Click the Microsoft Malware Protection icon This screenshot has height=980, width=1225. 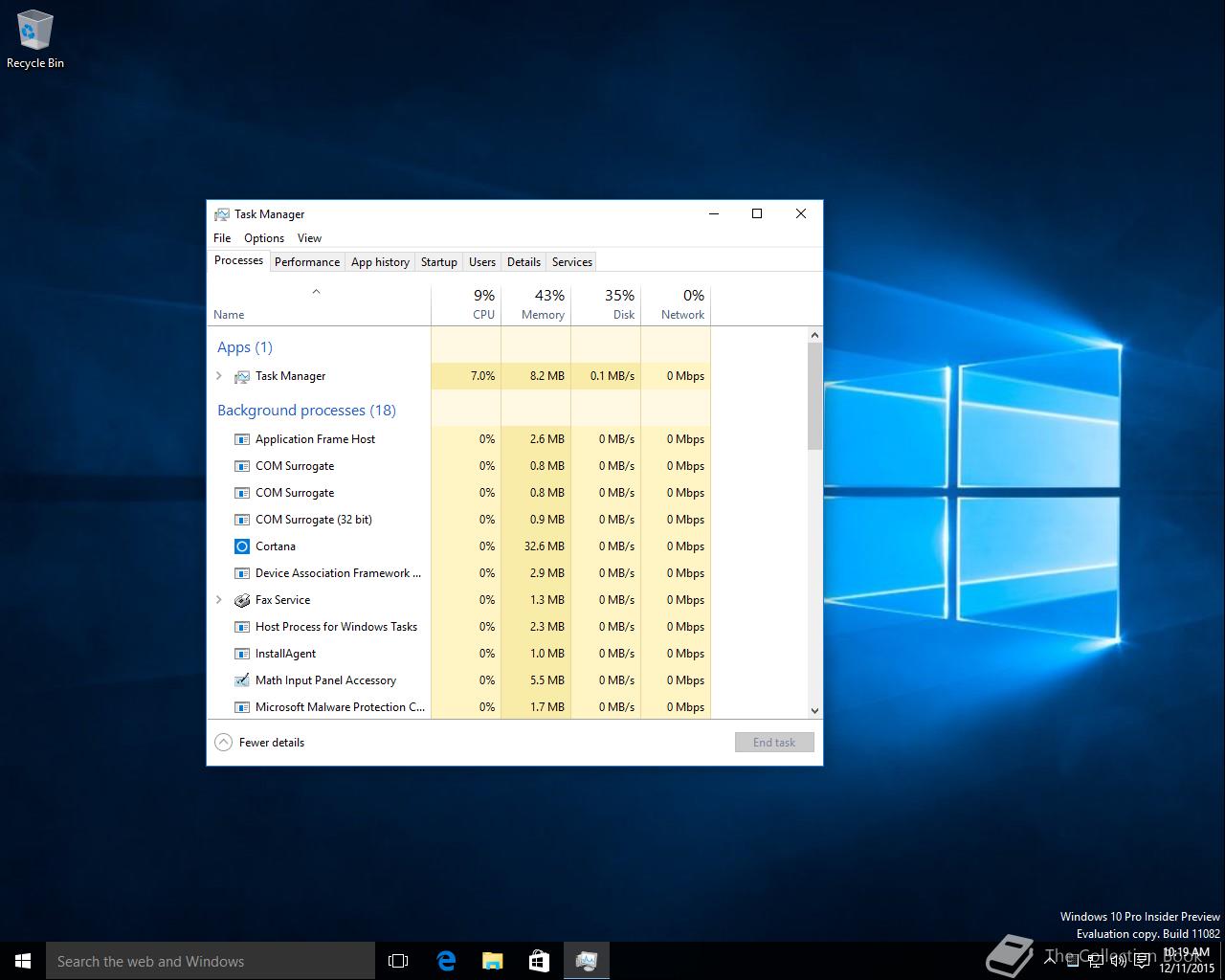242,707
